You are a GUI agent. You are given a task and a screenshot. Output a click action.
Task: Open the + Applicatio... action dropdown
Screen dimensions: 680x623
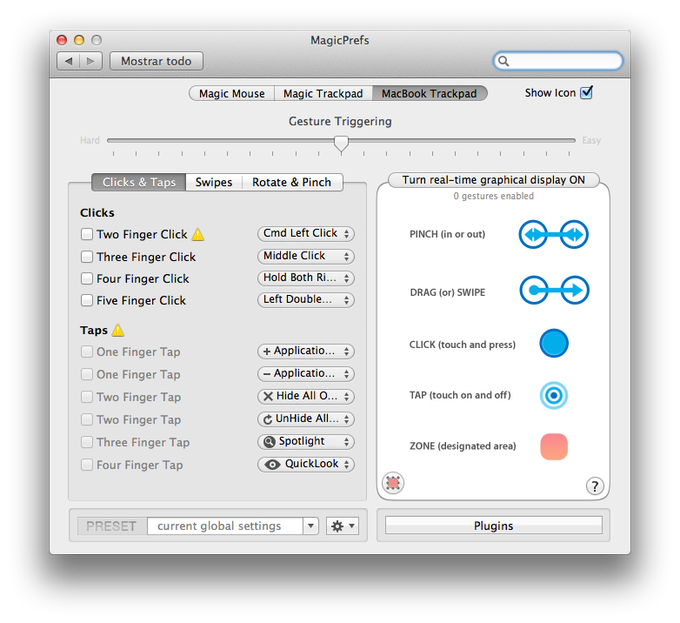pos(306,351)
